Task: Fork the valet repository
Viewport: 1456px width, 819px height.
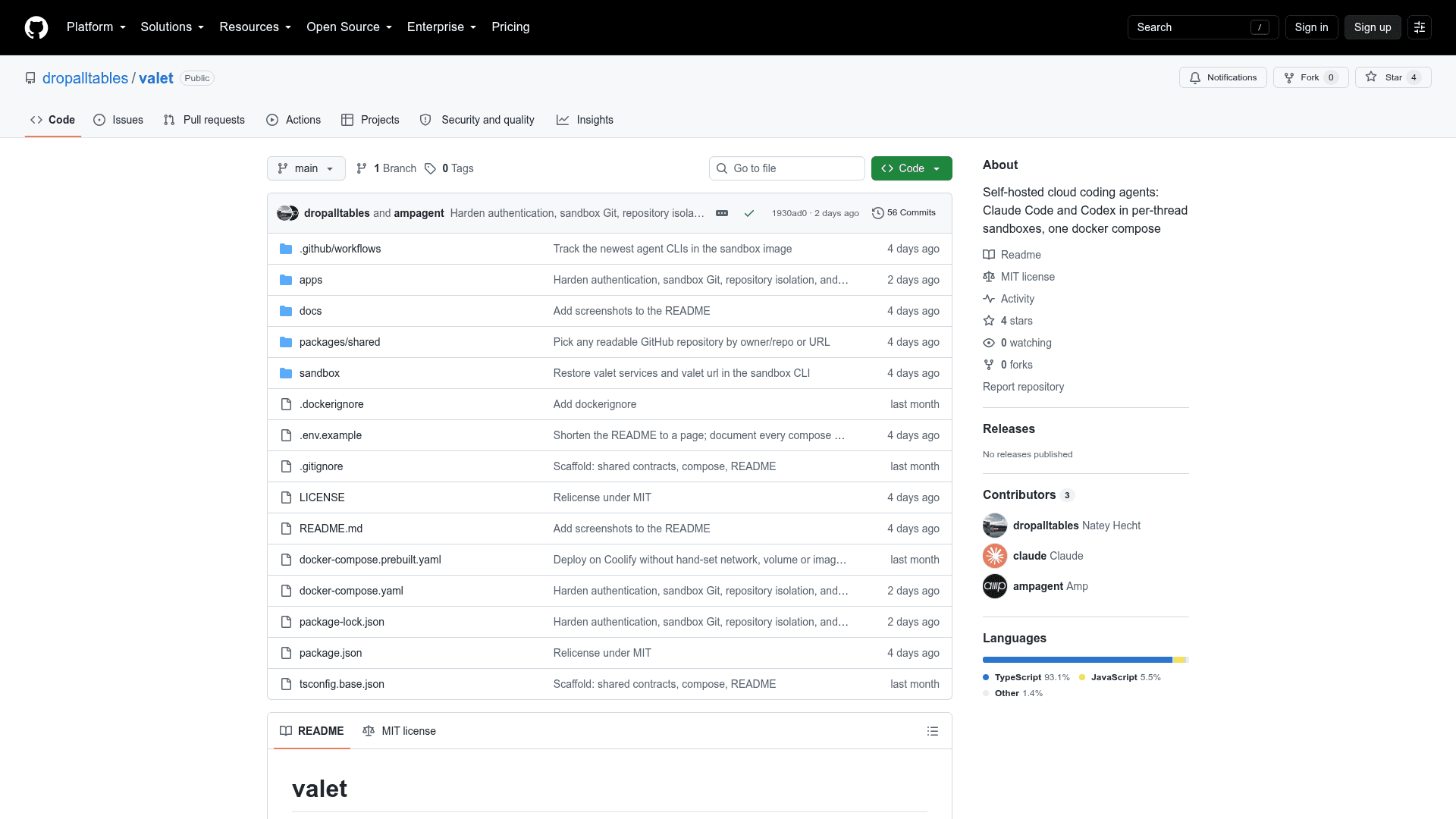Action: pos(1310,77)
